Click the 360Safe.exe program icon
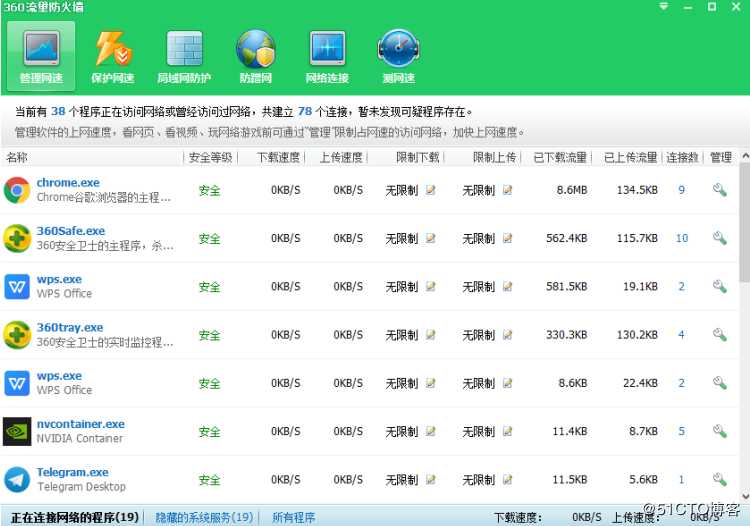Screen dimensions: 750x526 coord(17,238)
